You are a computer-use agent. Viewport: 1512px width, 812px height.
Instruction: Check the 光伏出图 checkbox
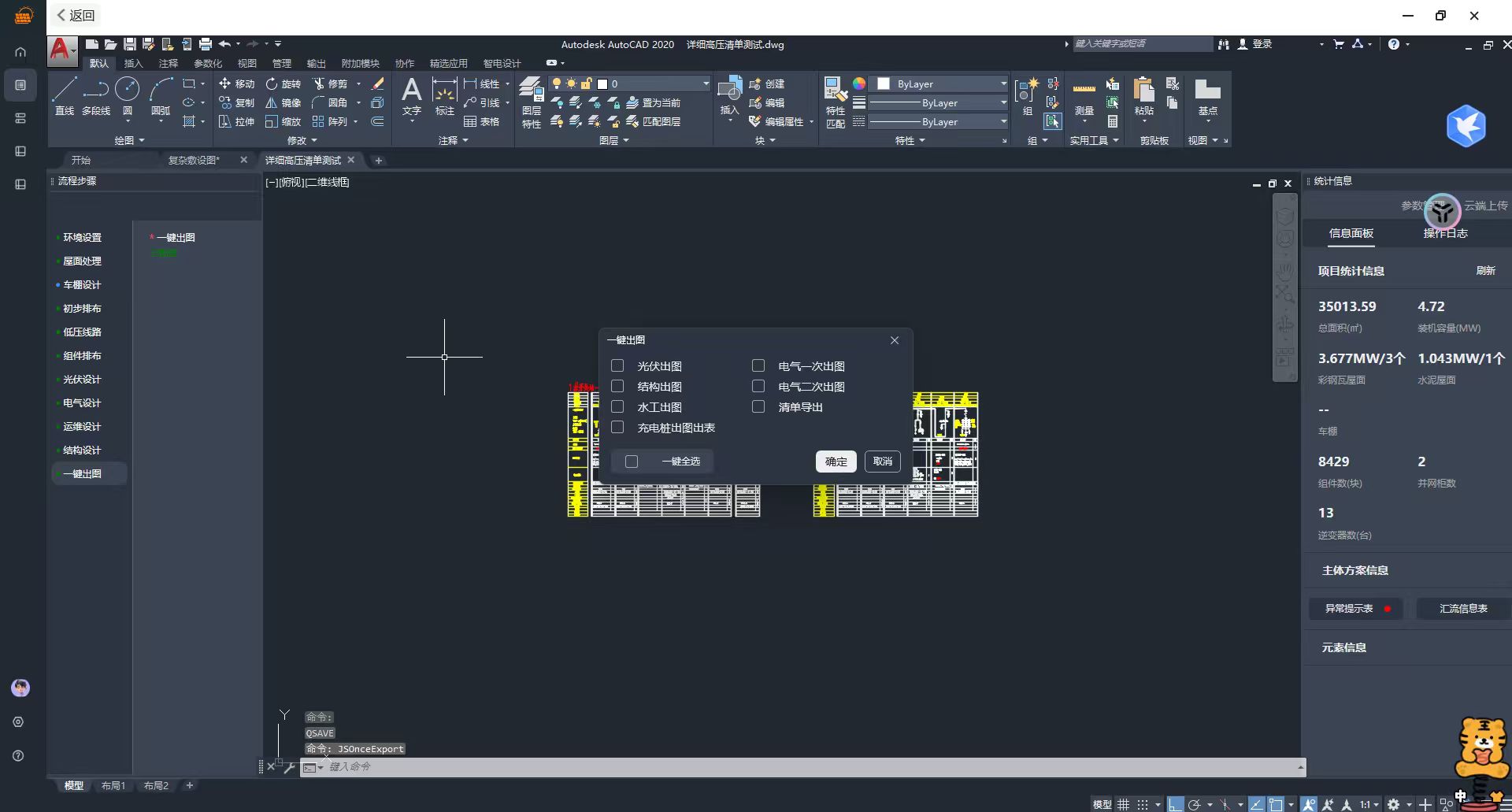click(617, 365)
